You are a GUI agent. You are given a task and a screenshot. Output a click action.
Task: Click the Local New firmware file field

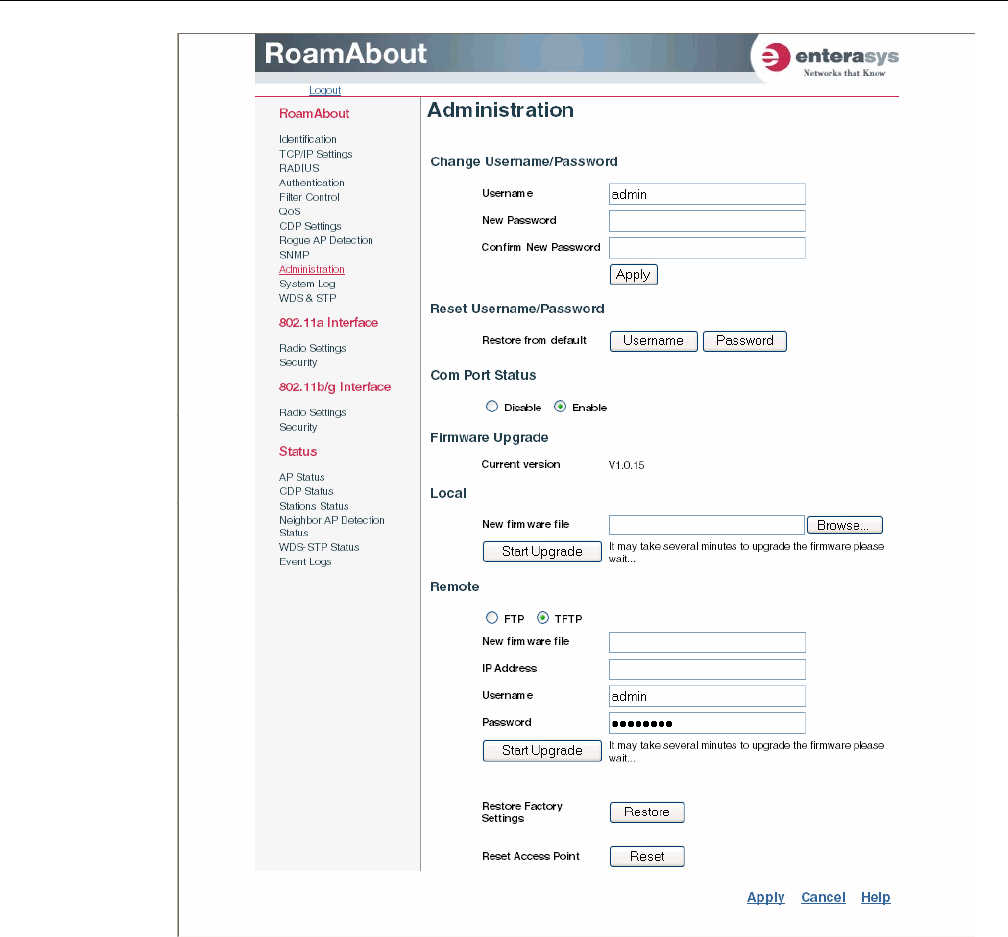pos(706,525)
